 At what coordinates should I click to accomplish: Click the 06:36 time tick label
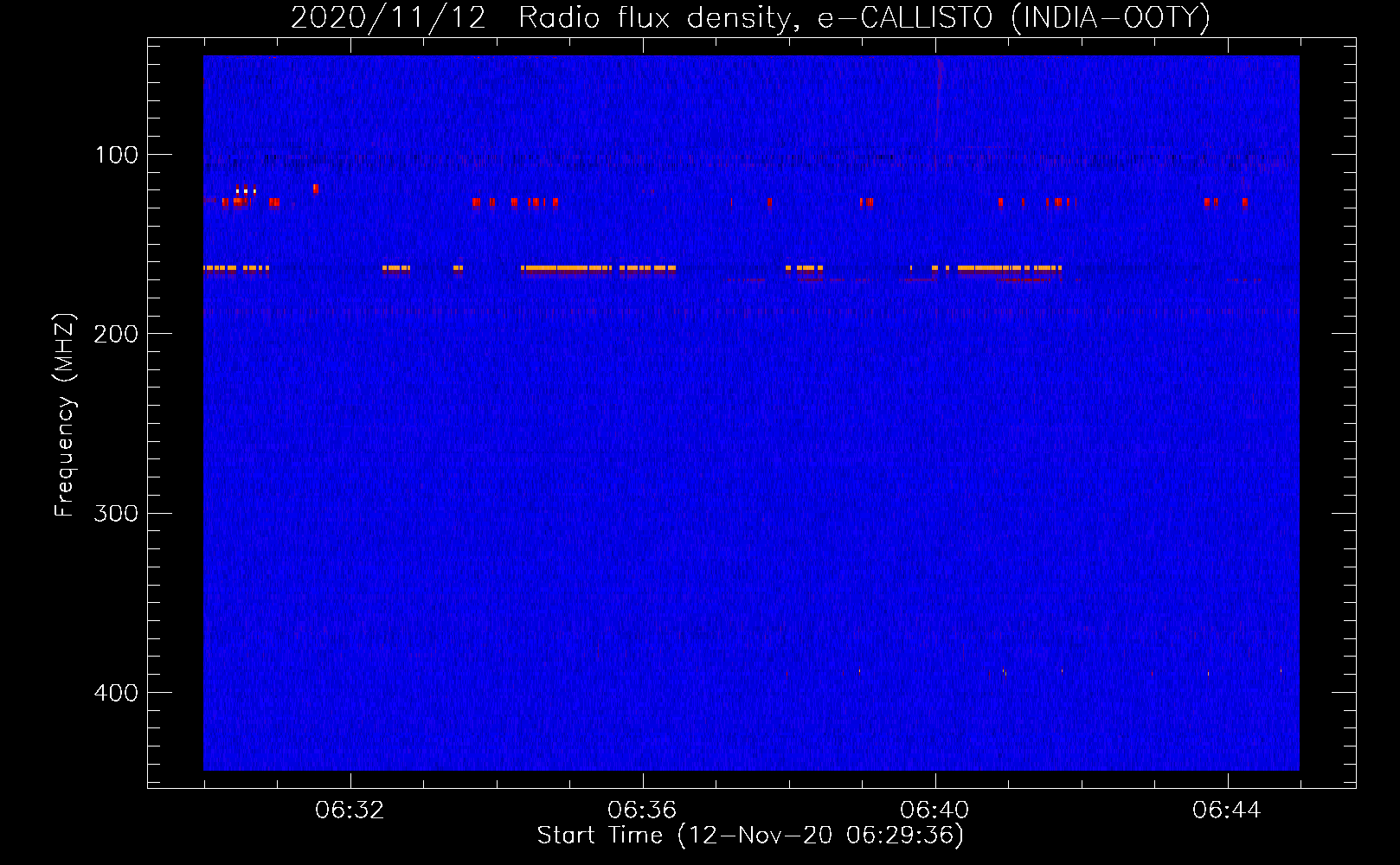point(642,811)
